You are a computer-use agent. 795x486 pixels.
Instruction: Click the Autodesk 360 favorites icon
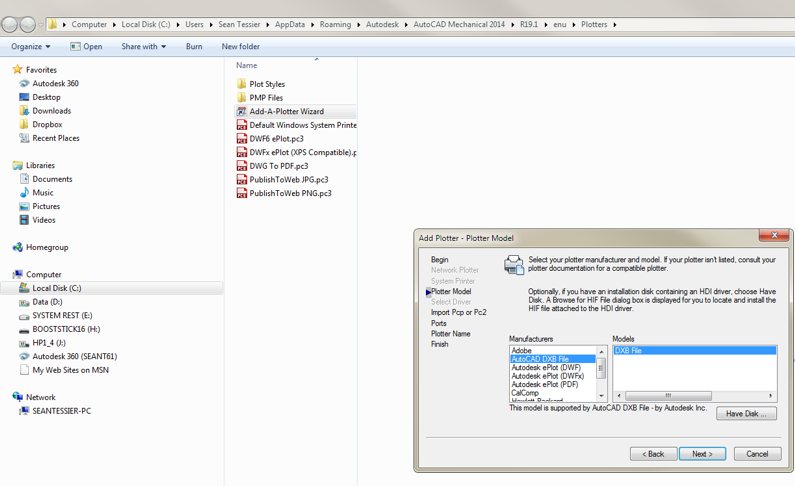(24, 84)
